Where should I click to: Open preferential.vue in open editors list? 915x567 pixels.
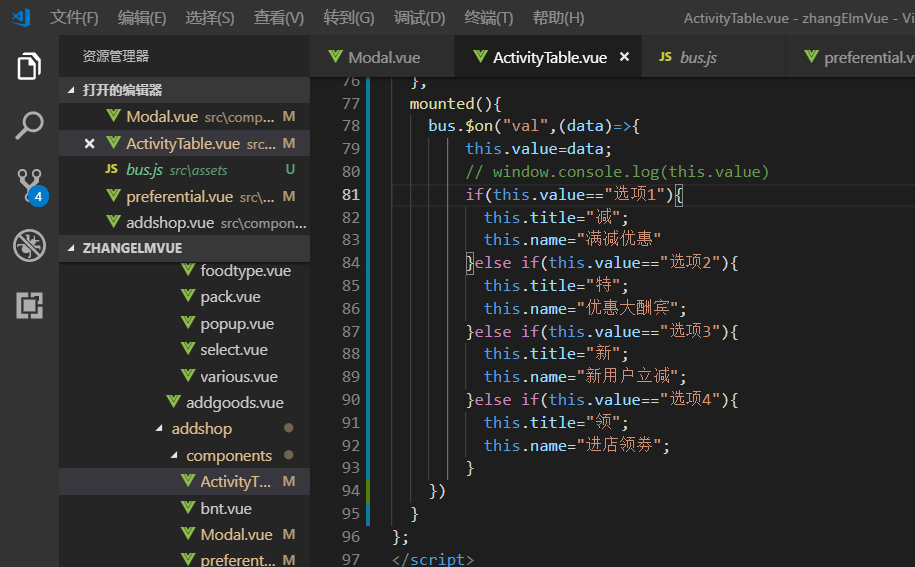coord(184,197)
